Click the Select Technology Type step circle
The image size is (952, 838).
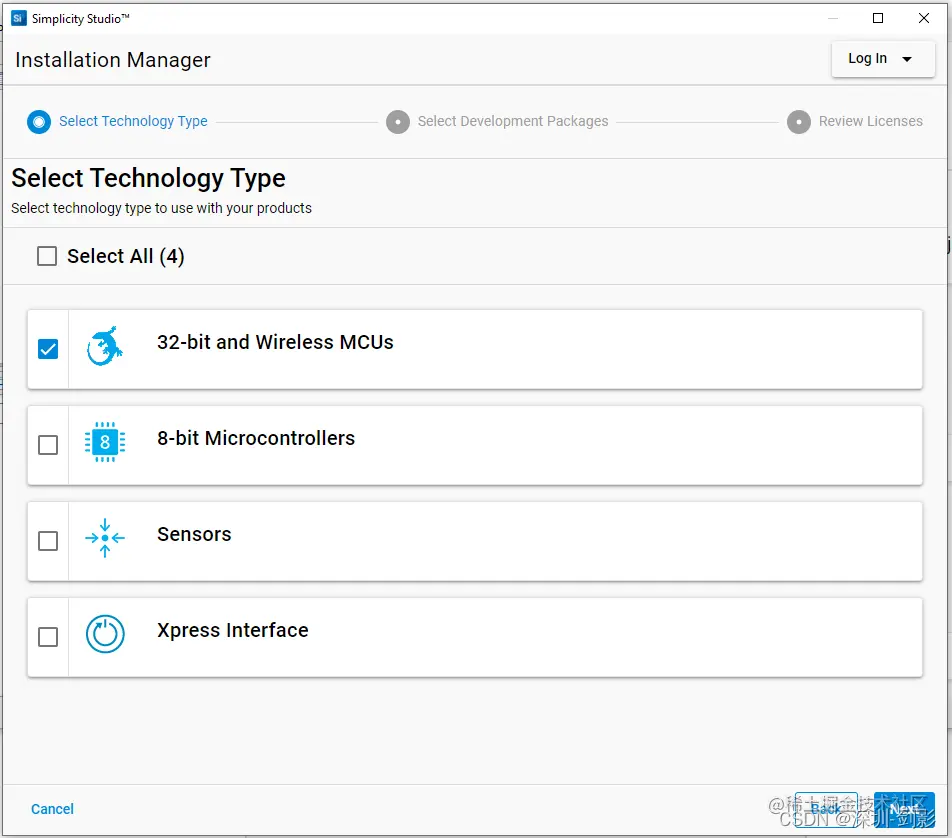(x=39, y=122)
